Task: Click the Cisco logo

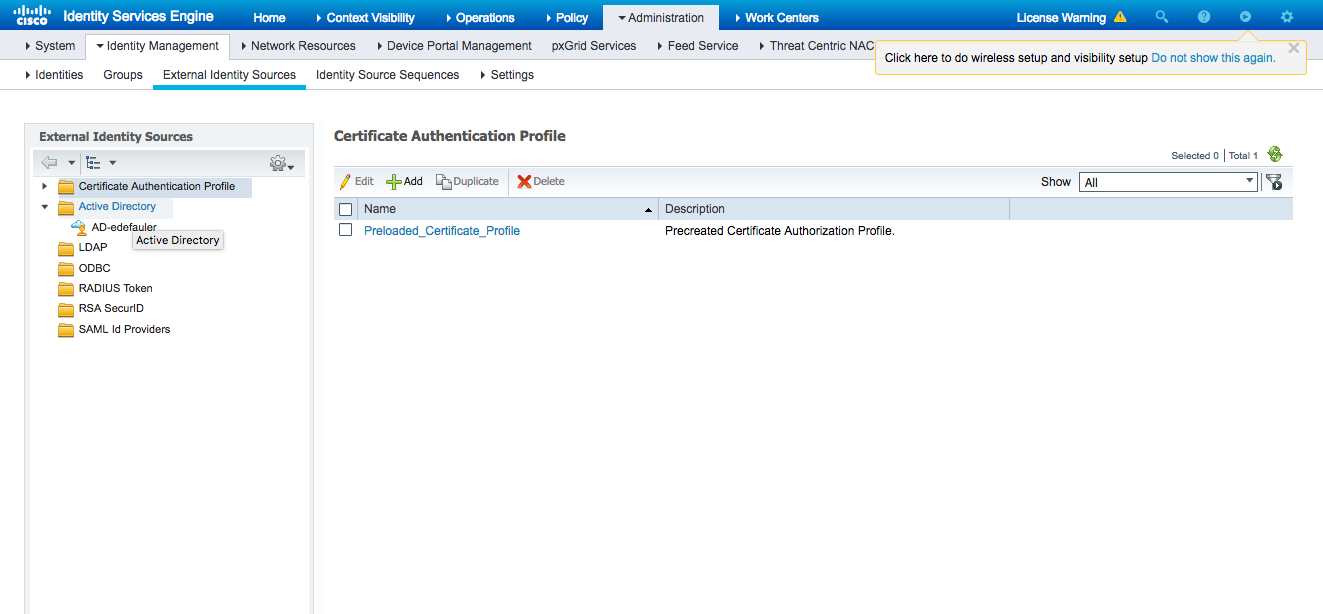Action: tap(32, 15)
